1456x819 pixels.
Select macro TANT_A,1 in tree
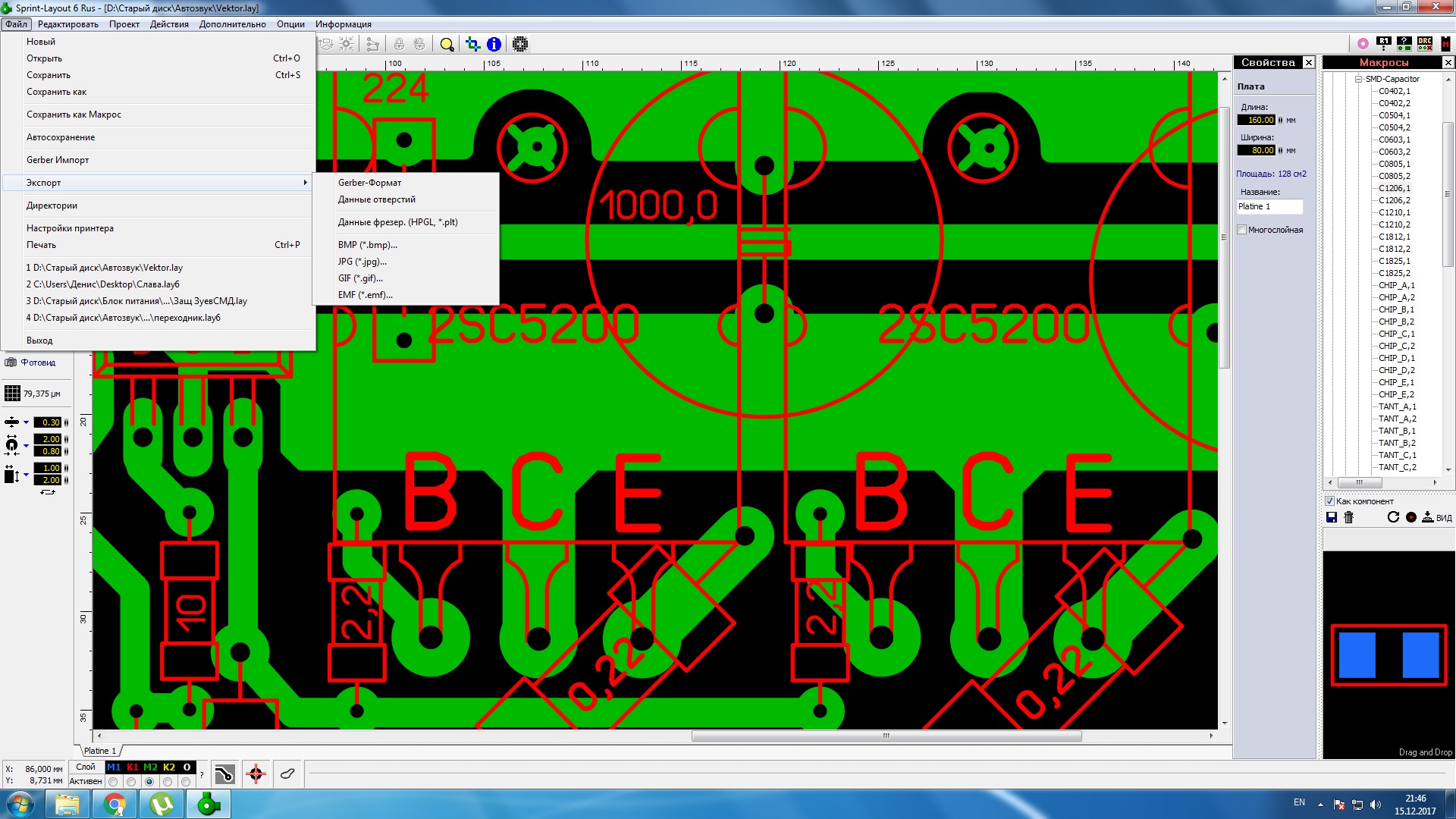coord(1397,406)
